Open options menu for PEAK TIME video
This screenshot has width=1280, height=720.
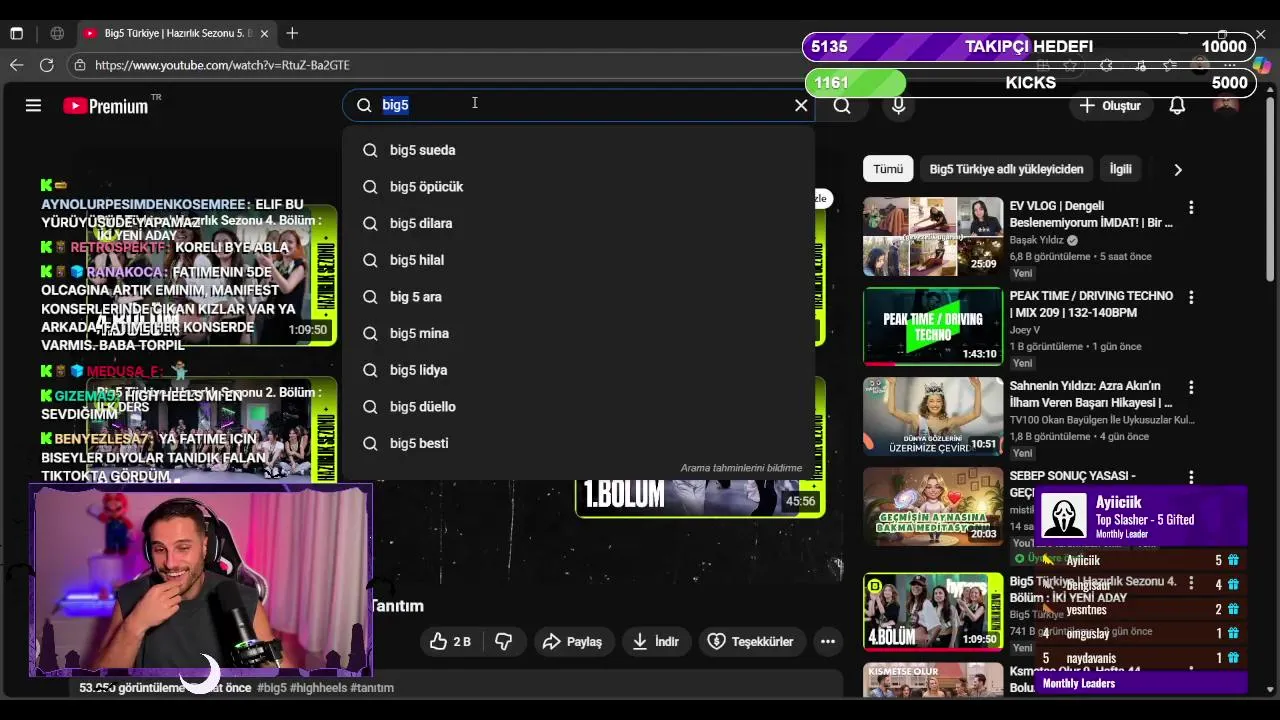(x=1191, y=298)
